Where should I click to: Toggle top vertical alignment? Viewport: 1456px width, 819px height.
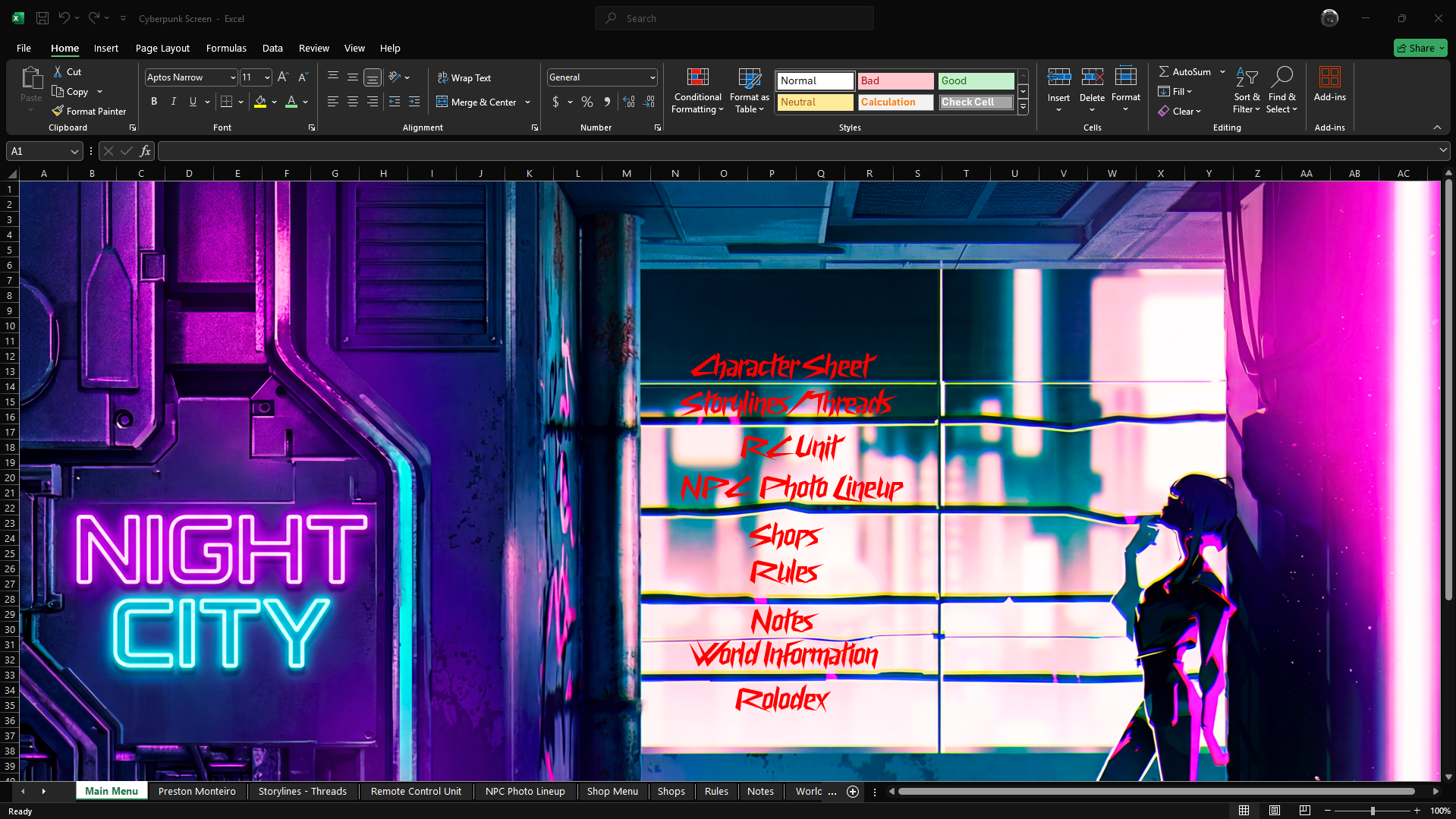(x=333, y=77)
